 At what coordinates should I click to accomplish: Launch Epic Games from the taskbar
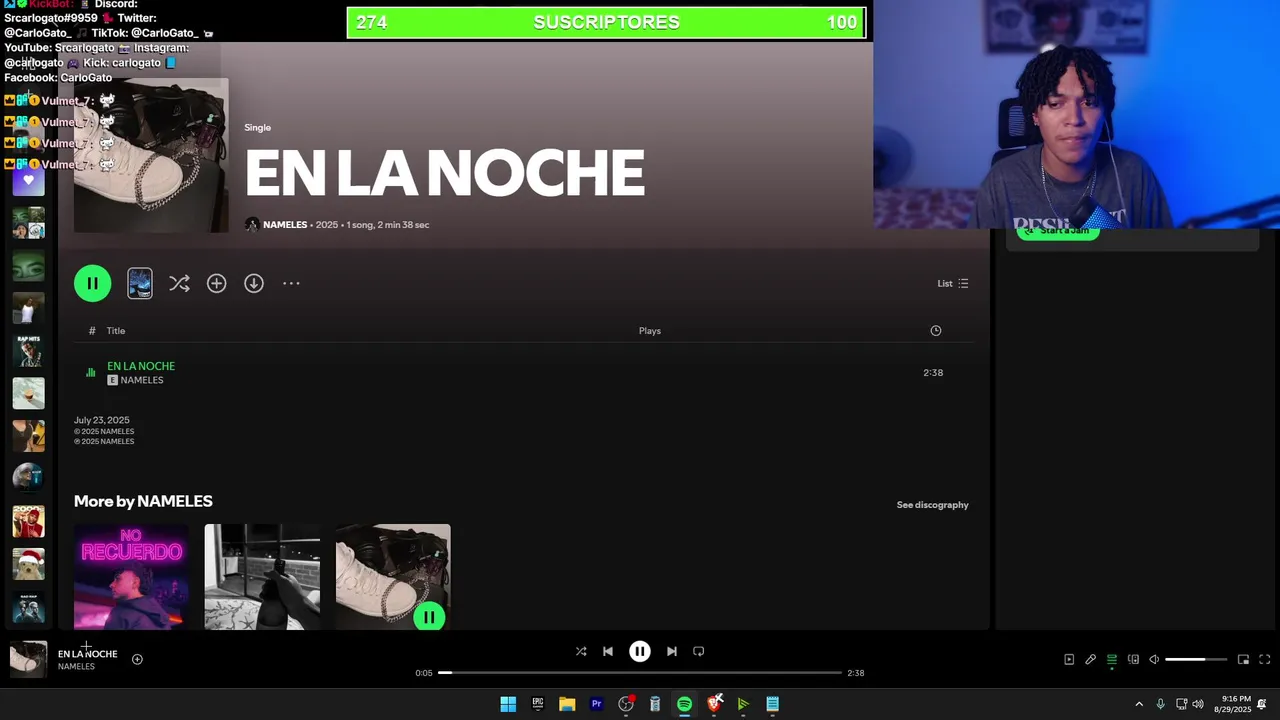click(x=537, y=704)
